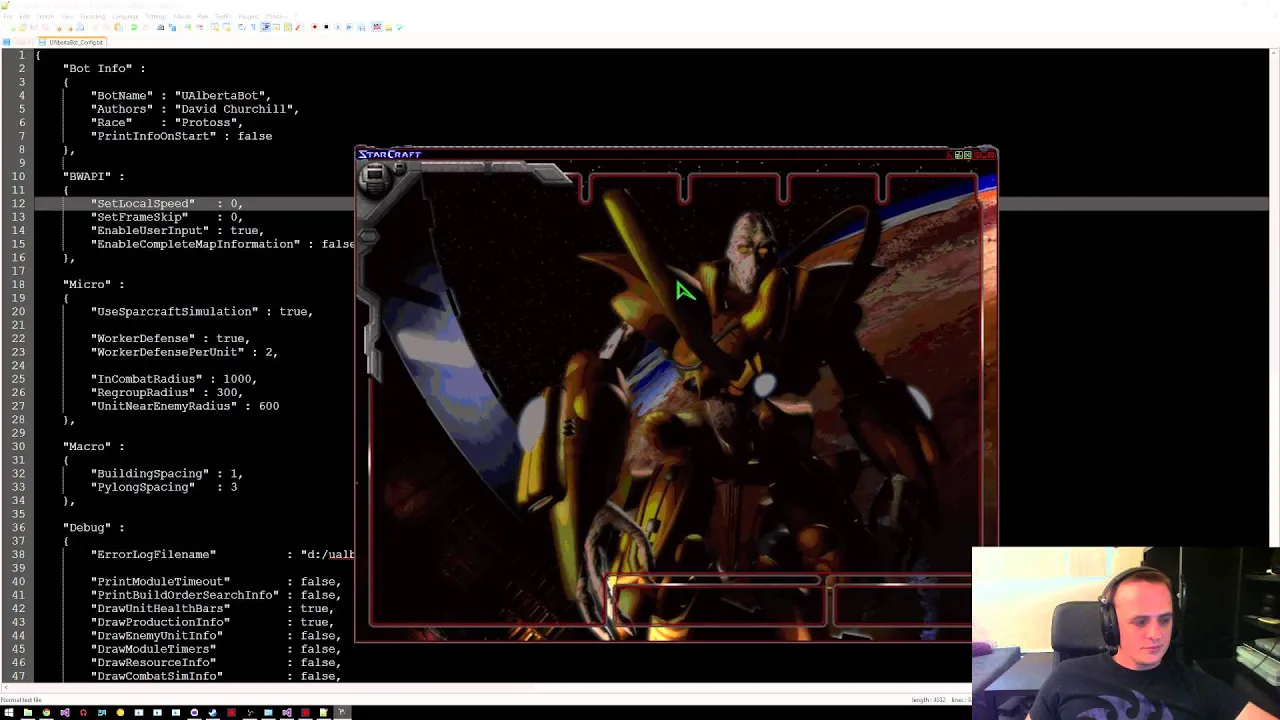Image resolution: width=1280 pixels, height=720 pixels.
Task: Open Steam from the taskbar
Action: click(212, 712)
